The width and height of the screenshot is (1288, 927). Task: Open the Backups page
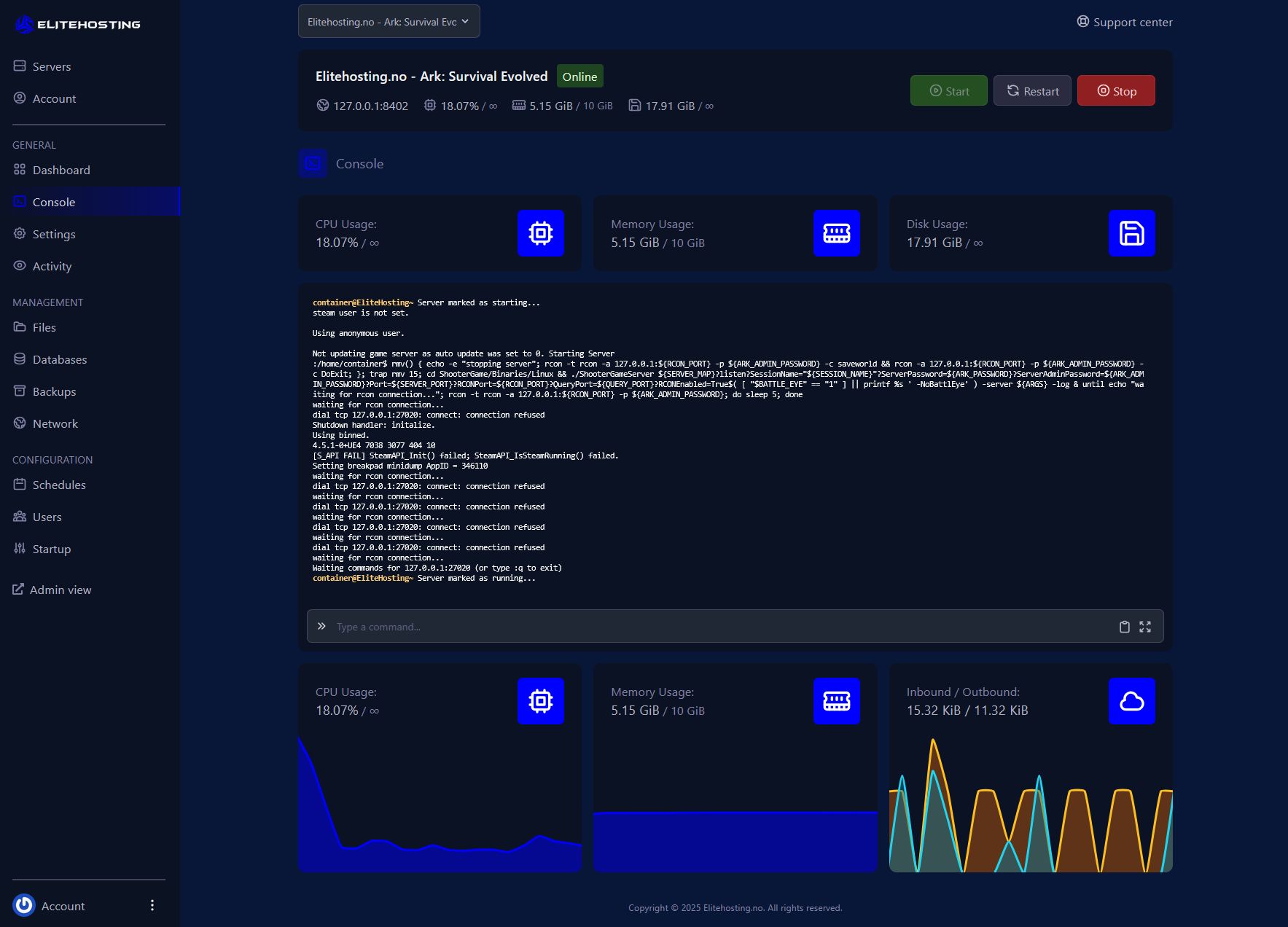[x=54, y=391]
